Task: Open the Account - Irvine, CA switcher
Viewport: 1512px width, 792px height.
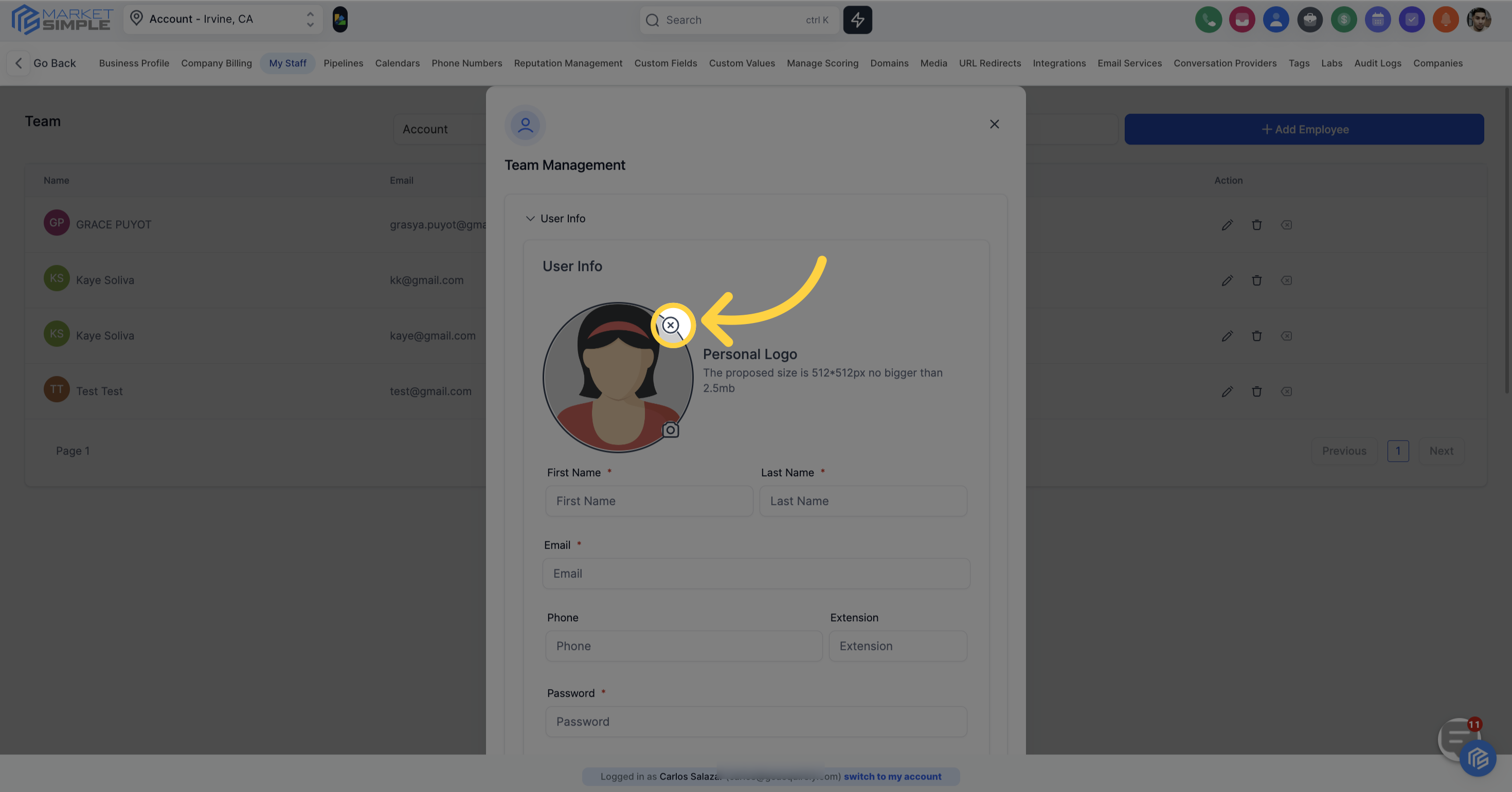Action: click(x=223, y=20)
